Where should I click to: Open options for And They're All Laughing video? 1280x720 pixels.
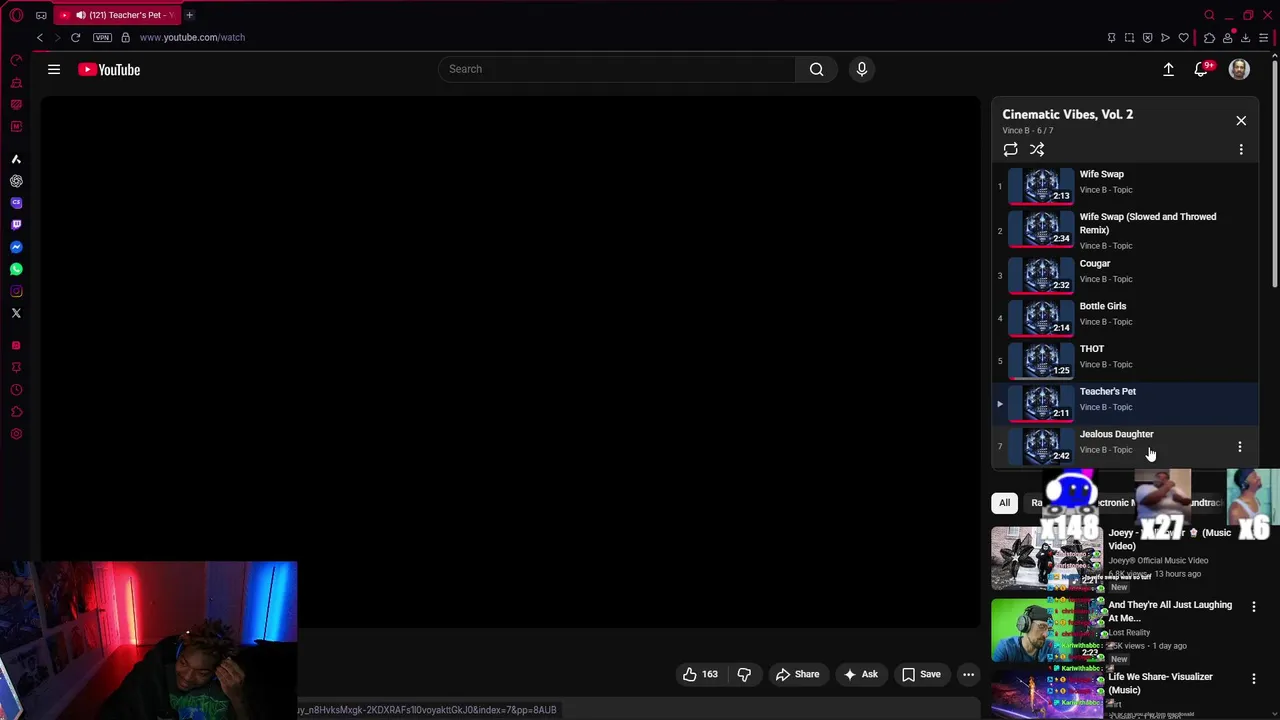pos(1254,607)
